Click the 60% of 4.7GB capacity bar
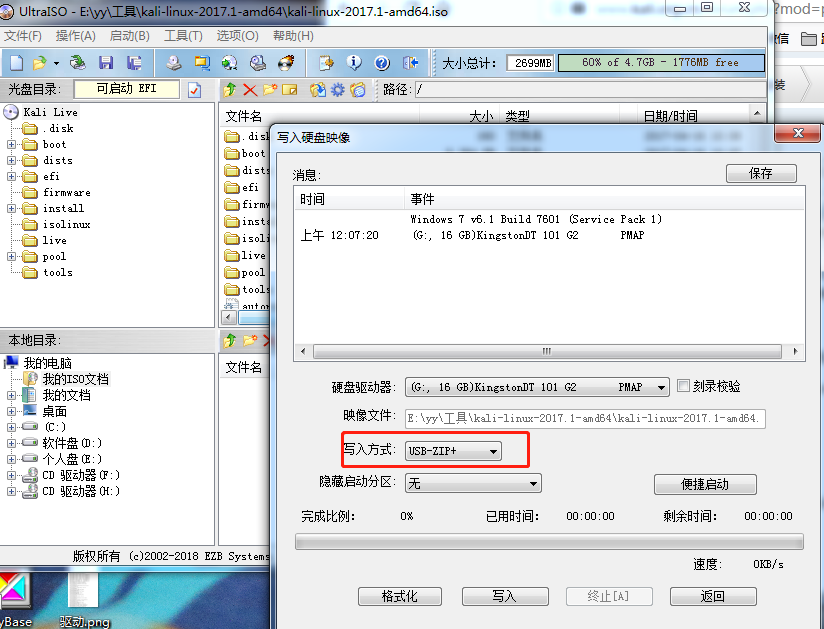Image resolution: width=824 pixels, height=629 pixels. pos(661,63)
